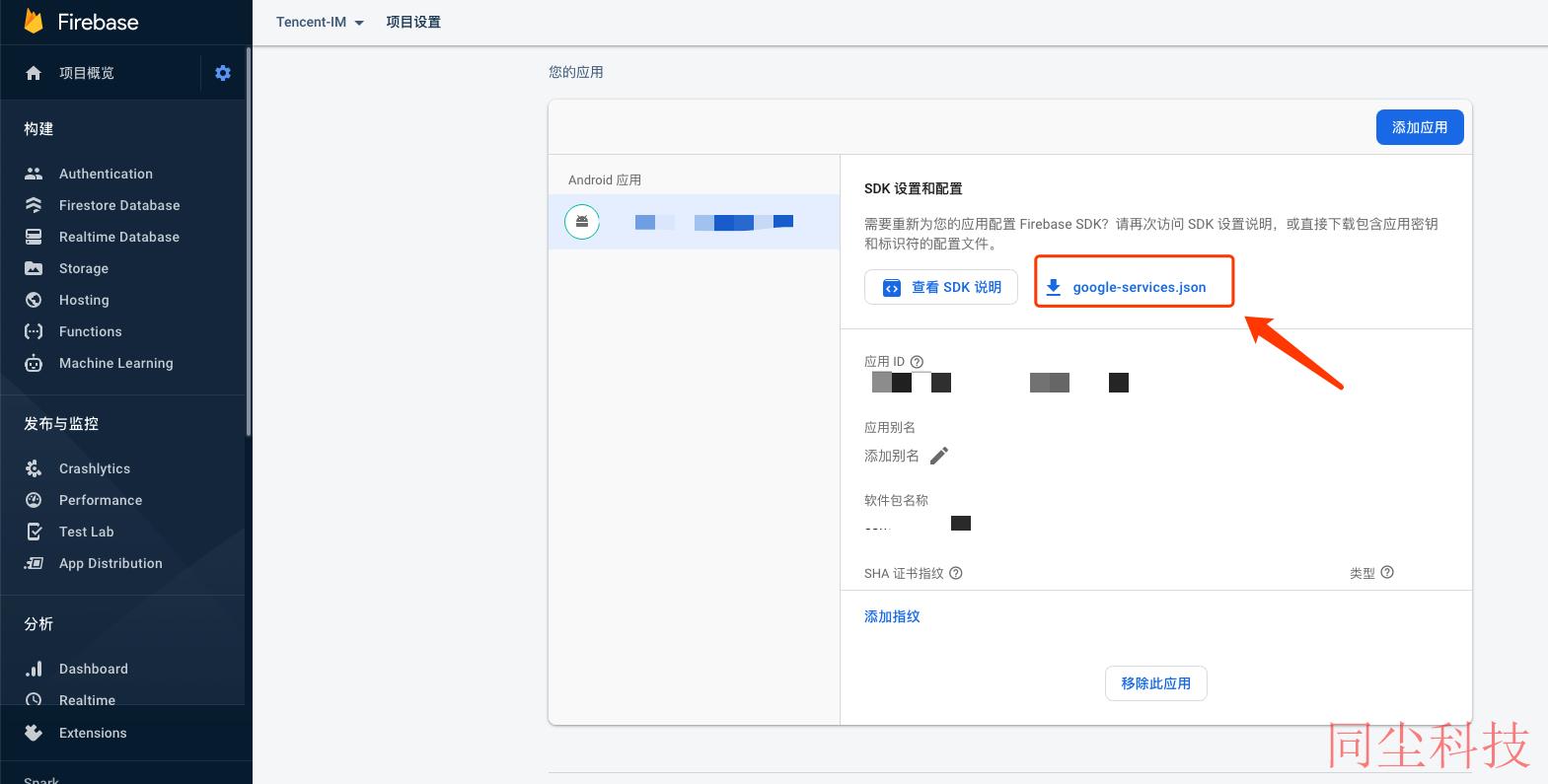Click the Realtime clock icon
This screenshot has width=1548, height=784.
[x=34, y=699]
